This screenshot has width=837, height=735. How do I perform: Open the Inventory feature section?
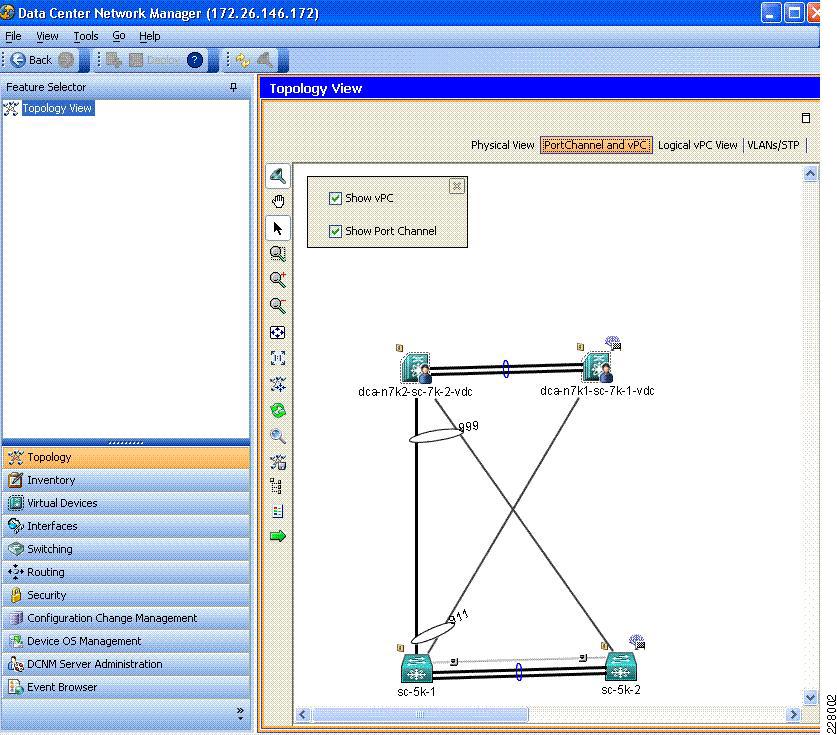(x=126, y=480)
